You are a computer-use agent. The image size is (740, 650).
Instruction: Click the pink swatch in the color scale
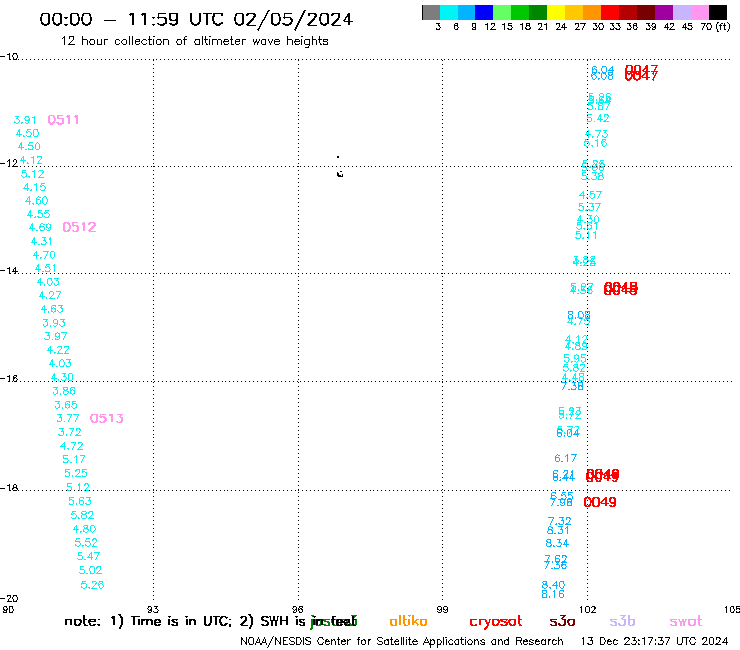click(x=699, y=12)
